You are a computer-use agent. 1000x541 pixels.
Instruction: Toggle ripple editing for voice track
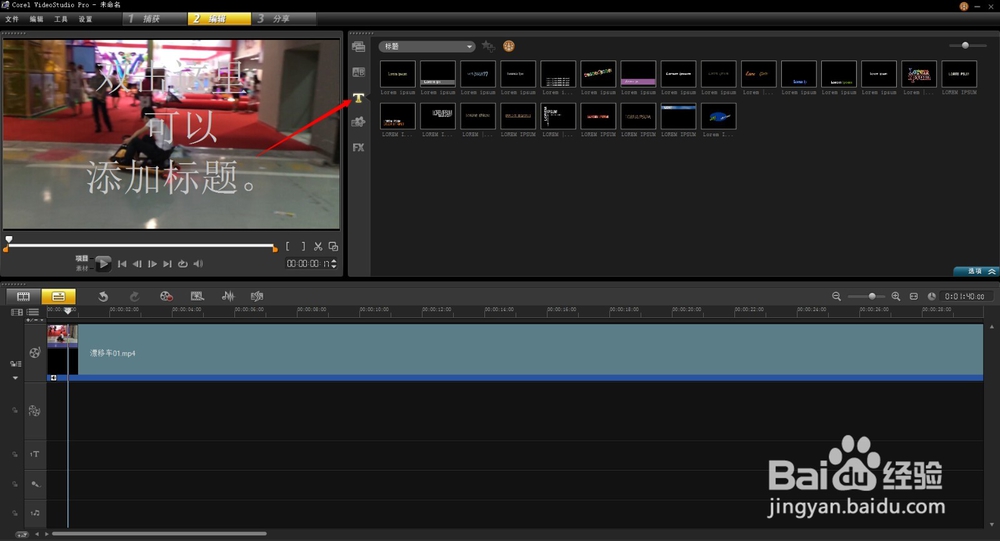(x=15, y=484)
